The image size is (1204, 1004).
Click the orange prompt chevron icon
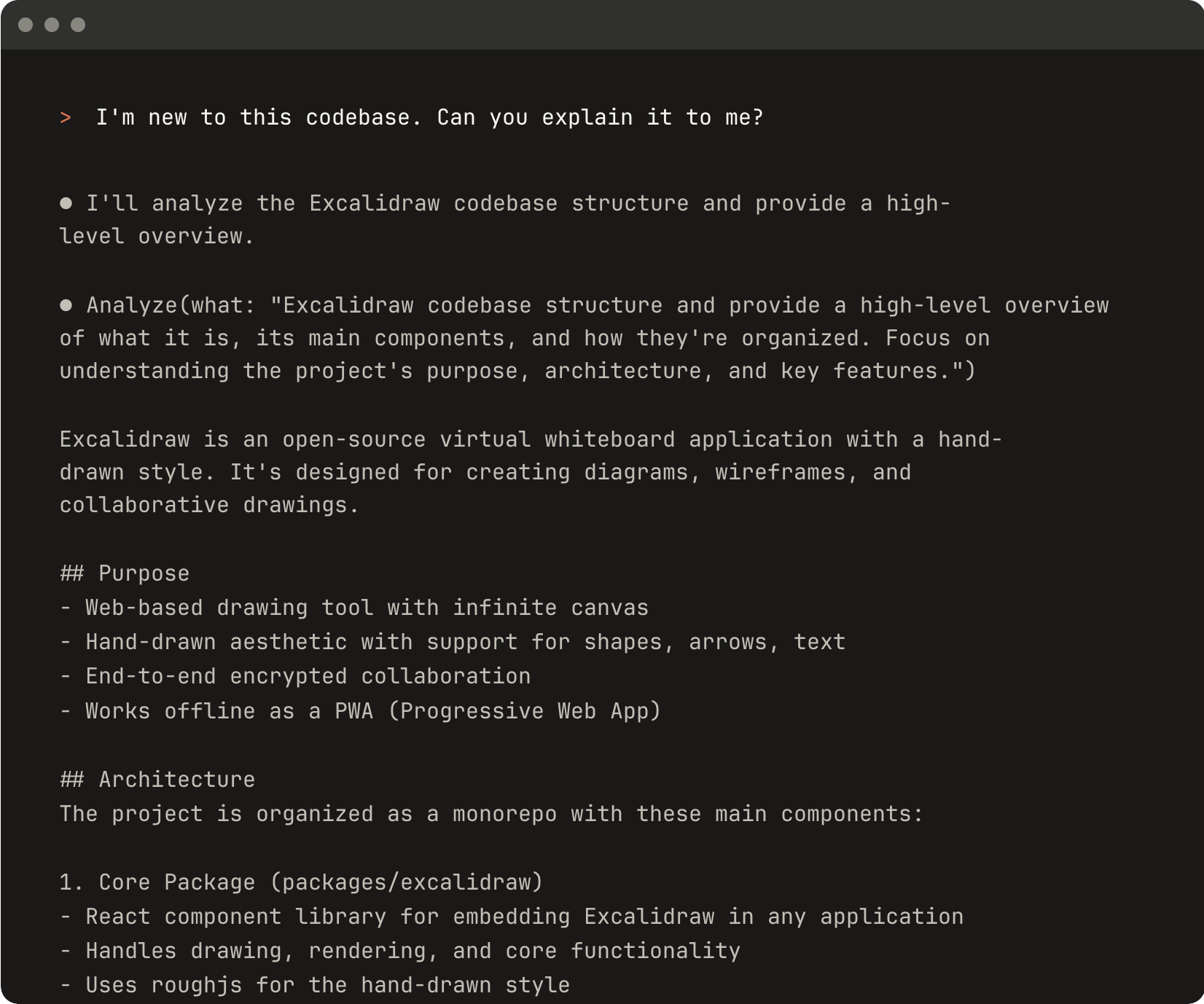click(66, 117)
